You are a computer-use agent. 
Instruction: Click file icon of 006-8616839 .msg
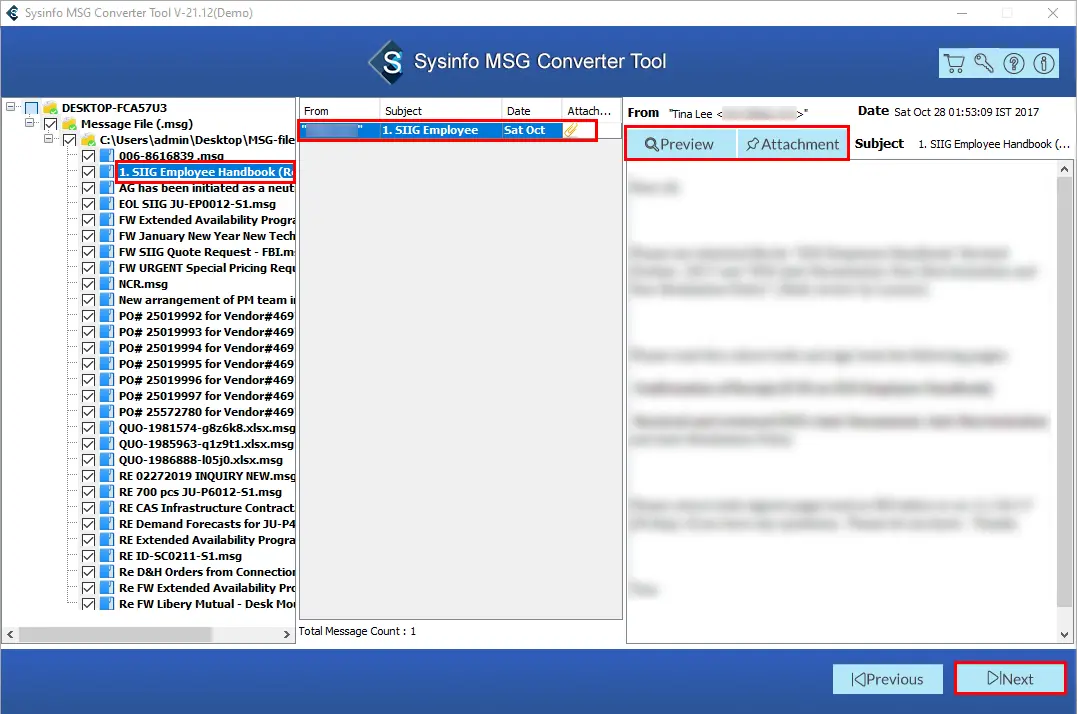107,156
